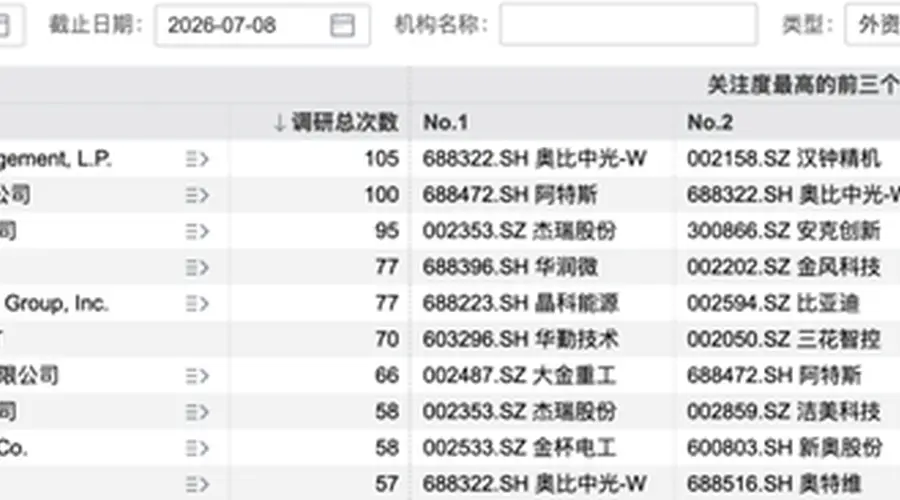Open detail list icon in row with 105
Image resolution: width=900 pixels, height=500 pixels.
pos(197,159)
